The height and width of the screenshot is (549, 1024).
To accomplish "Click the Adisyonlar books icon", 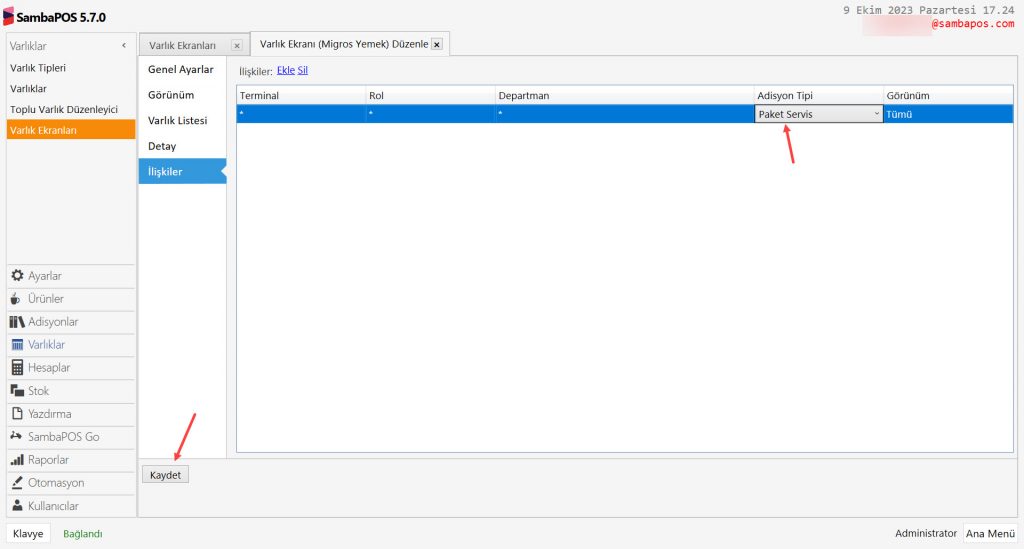I will pyautogui.click(x=17, y=322).
